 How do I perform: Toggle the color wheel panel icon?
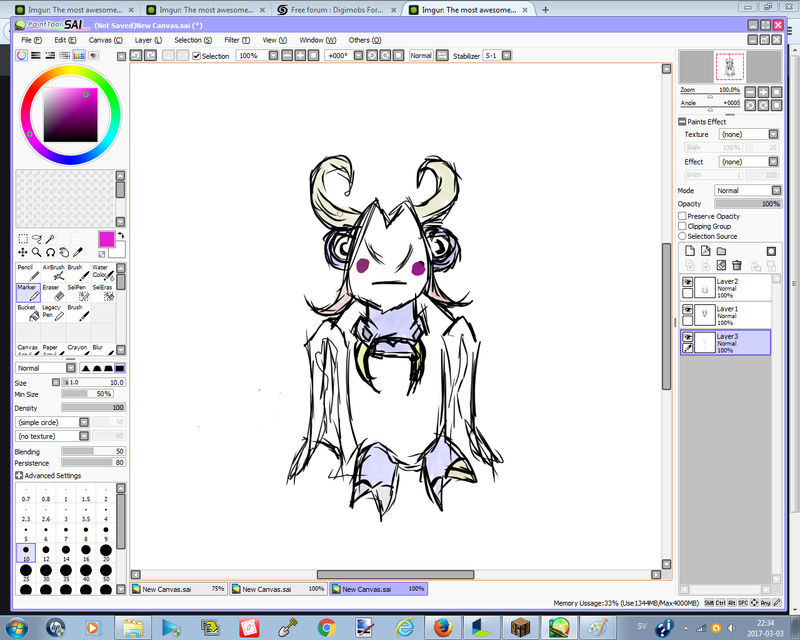pos(21,55)
